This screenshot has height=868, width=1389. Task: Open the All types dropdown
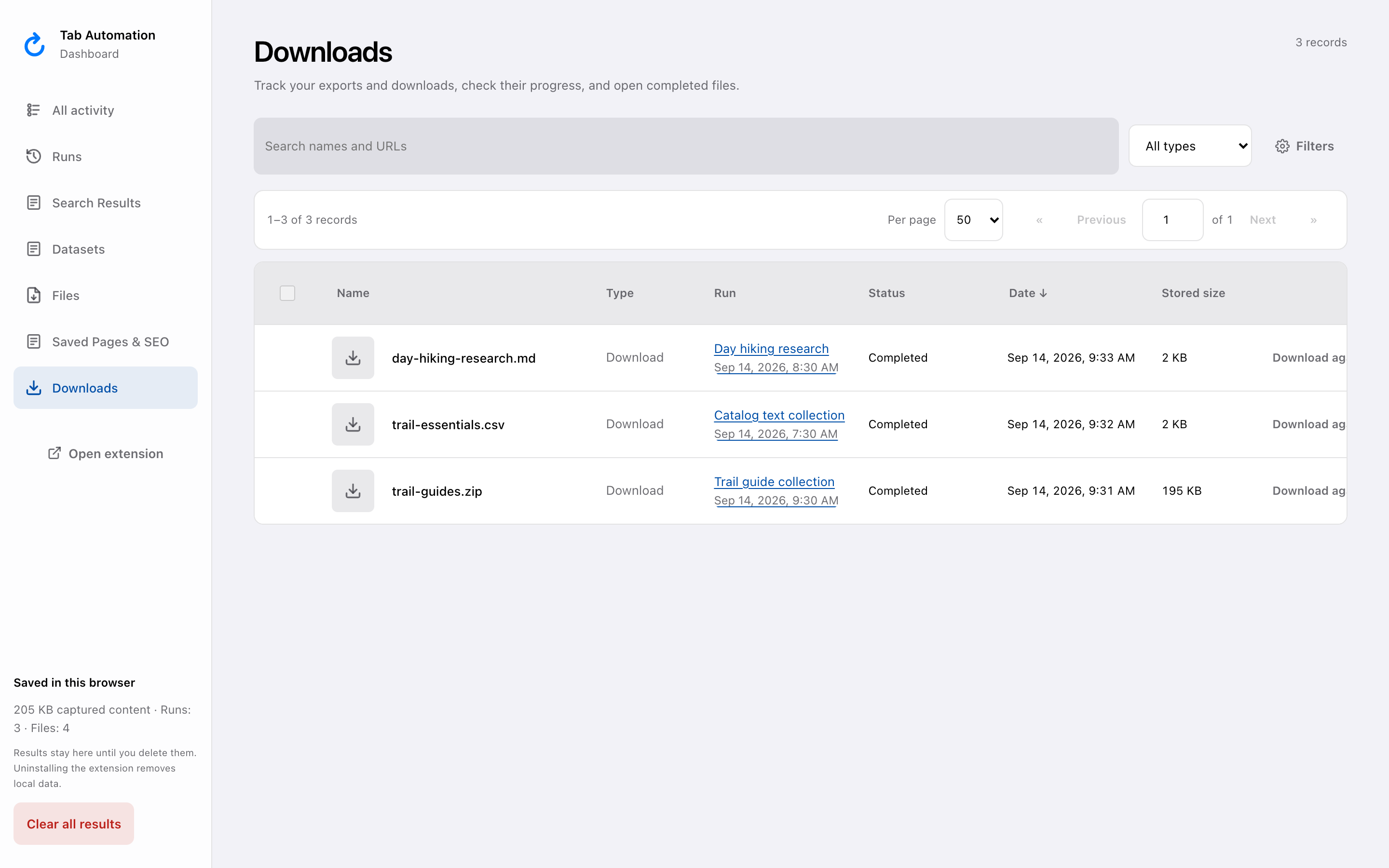coord(1190,146)
